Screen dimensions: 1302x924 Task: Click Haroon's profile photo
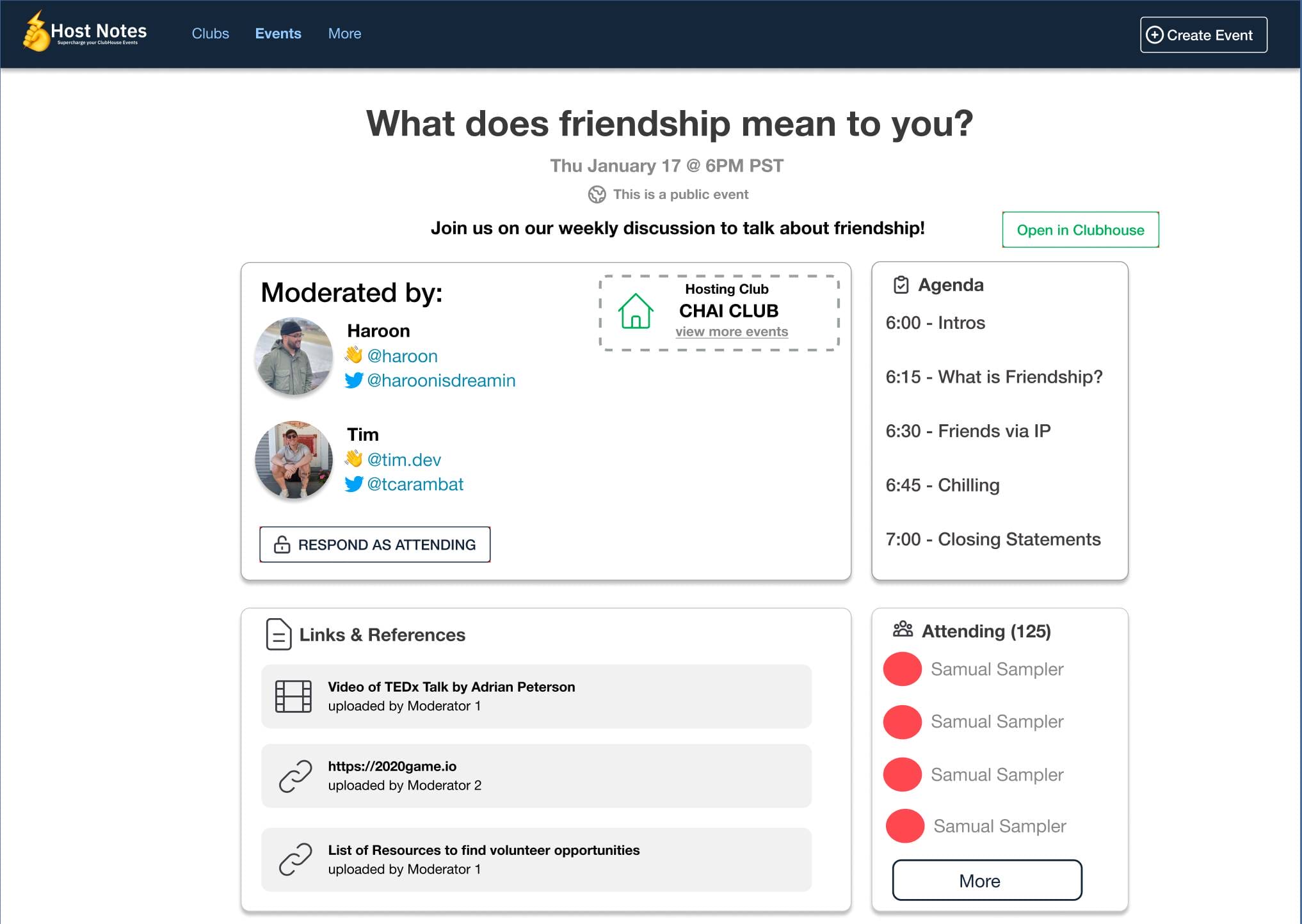pyautogui.click(x=294, y=356)
